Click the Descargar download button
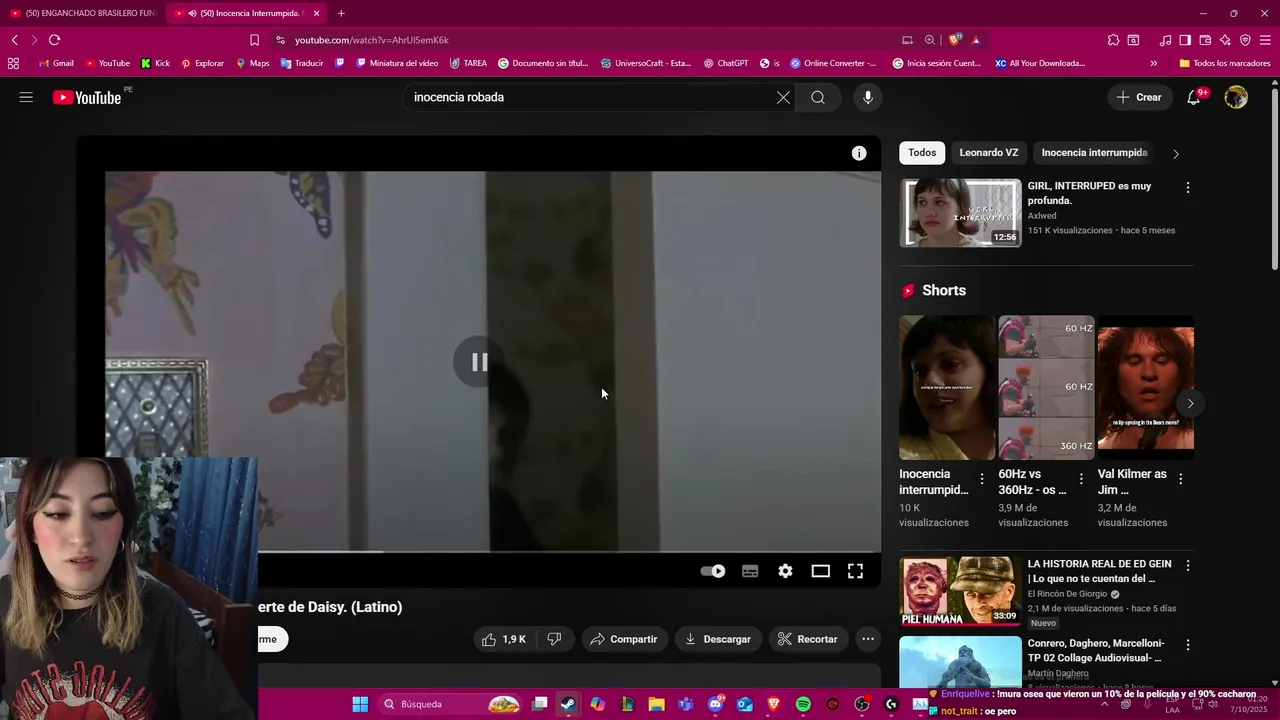Screen dimensions: 1280x720 point(718,639)
